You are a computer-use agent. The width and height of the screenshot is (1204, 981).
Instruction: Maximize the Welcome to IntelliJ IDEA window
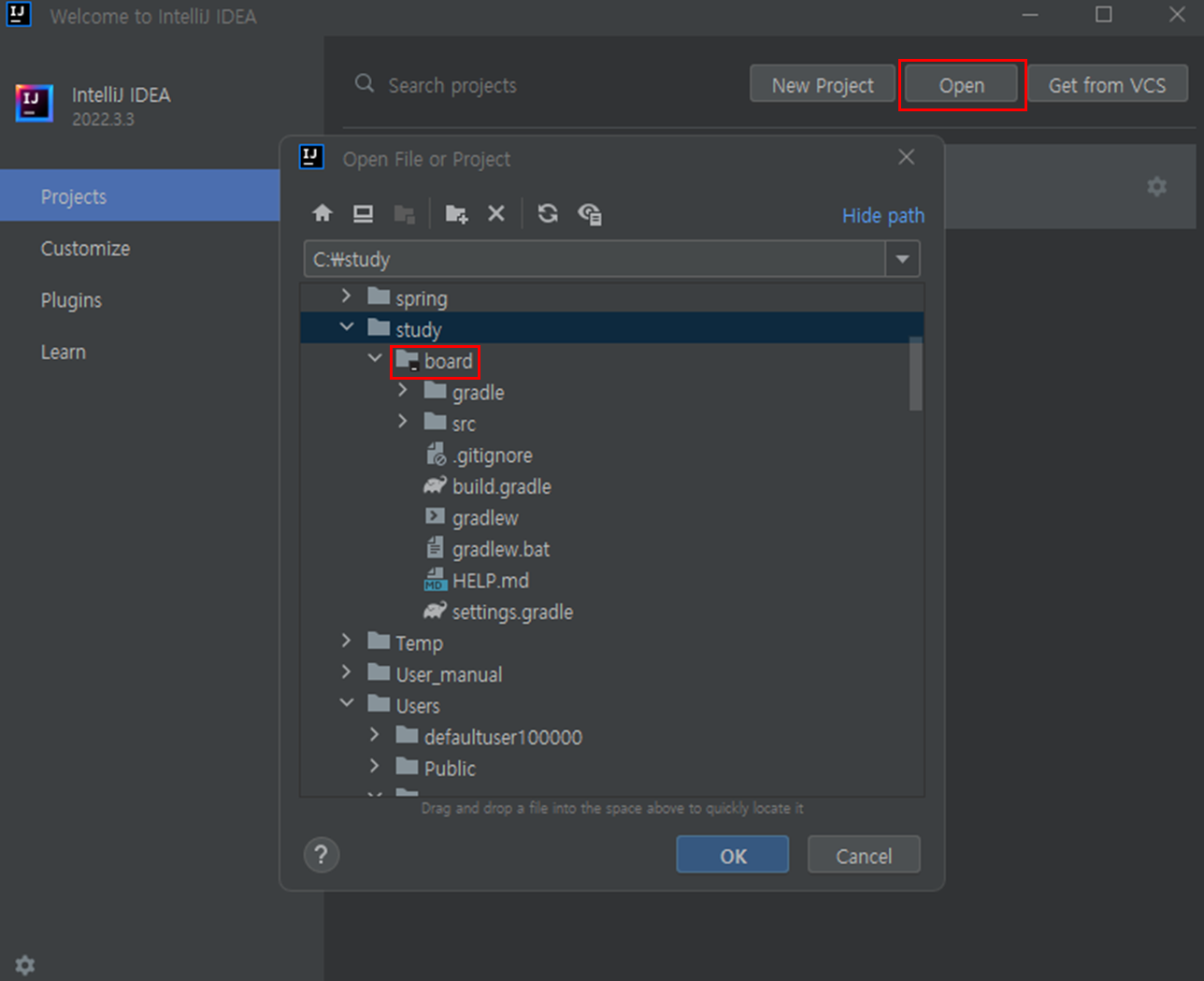[1104, 15]
